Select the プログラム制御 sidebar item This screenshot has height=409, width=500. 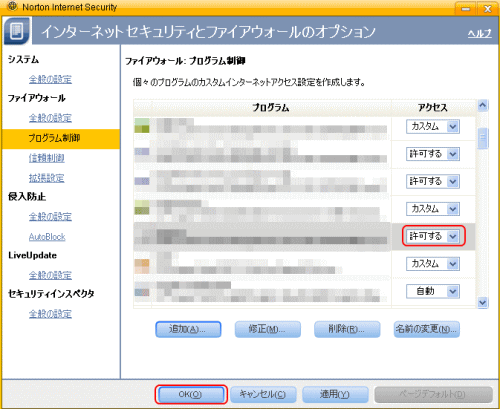[61, 139]
